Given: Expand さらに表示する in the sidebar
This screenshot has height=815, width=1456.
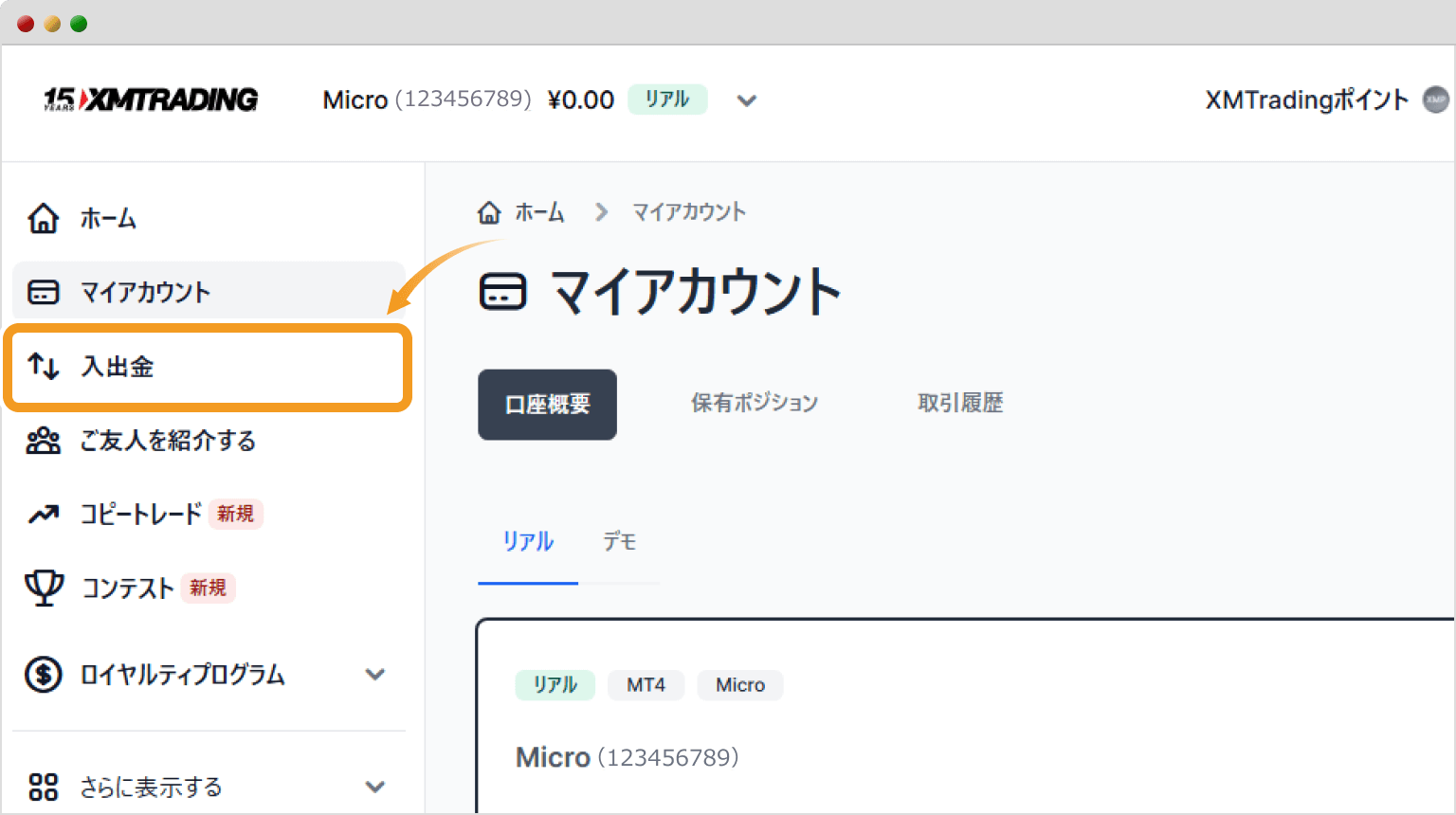Looking at the screenshot, I should point(375,787).
